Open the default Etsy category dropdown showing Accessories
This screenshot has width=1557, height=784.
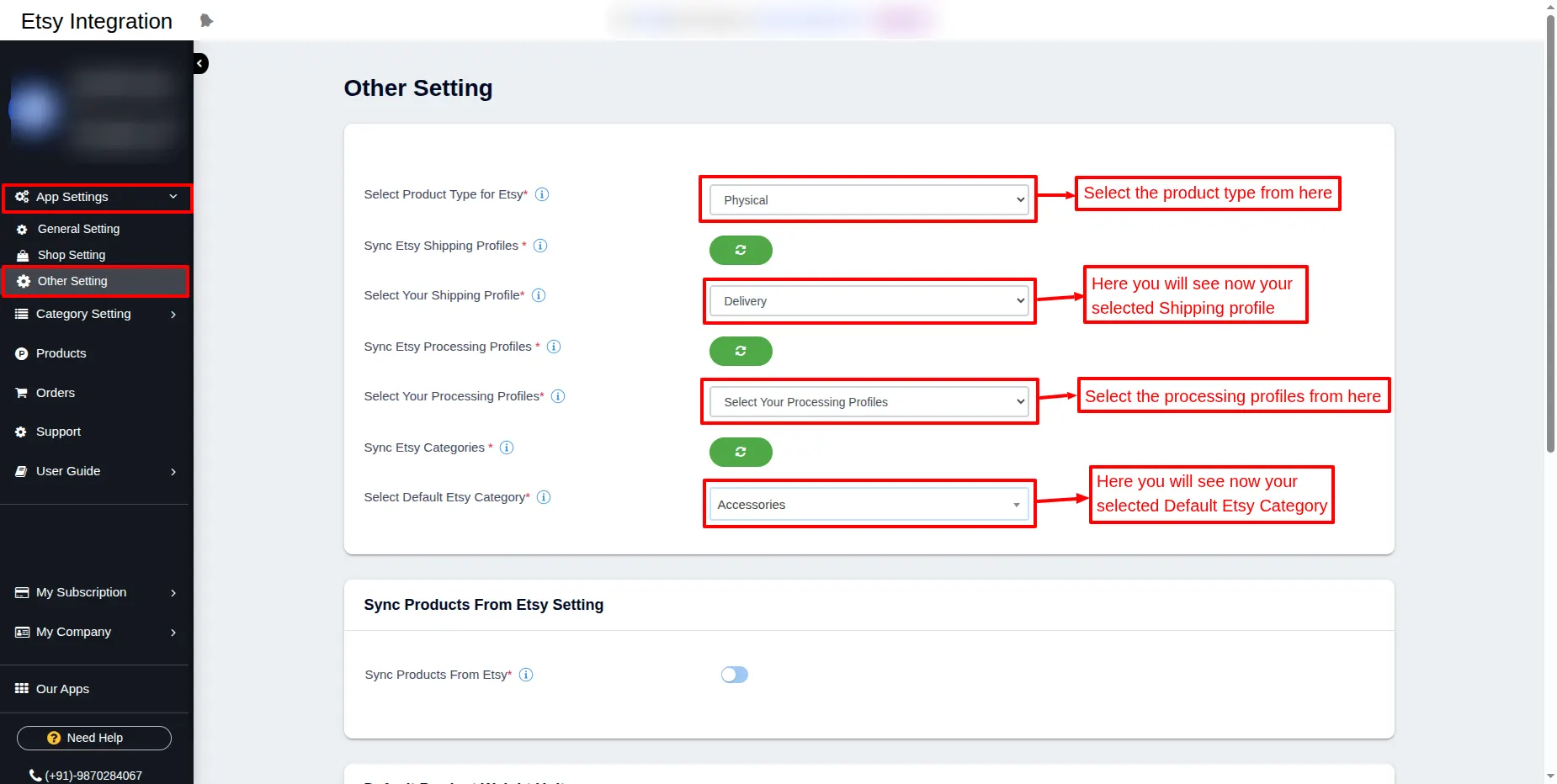pos(869,505)
